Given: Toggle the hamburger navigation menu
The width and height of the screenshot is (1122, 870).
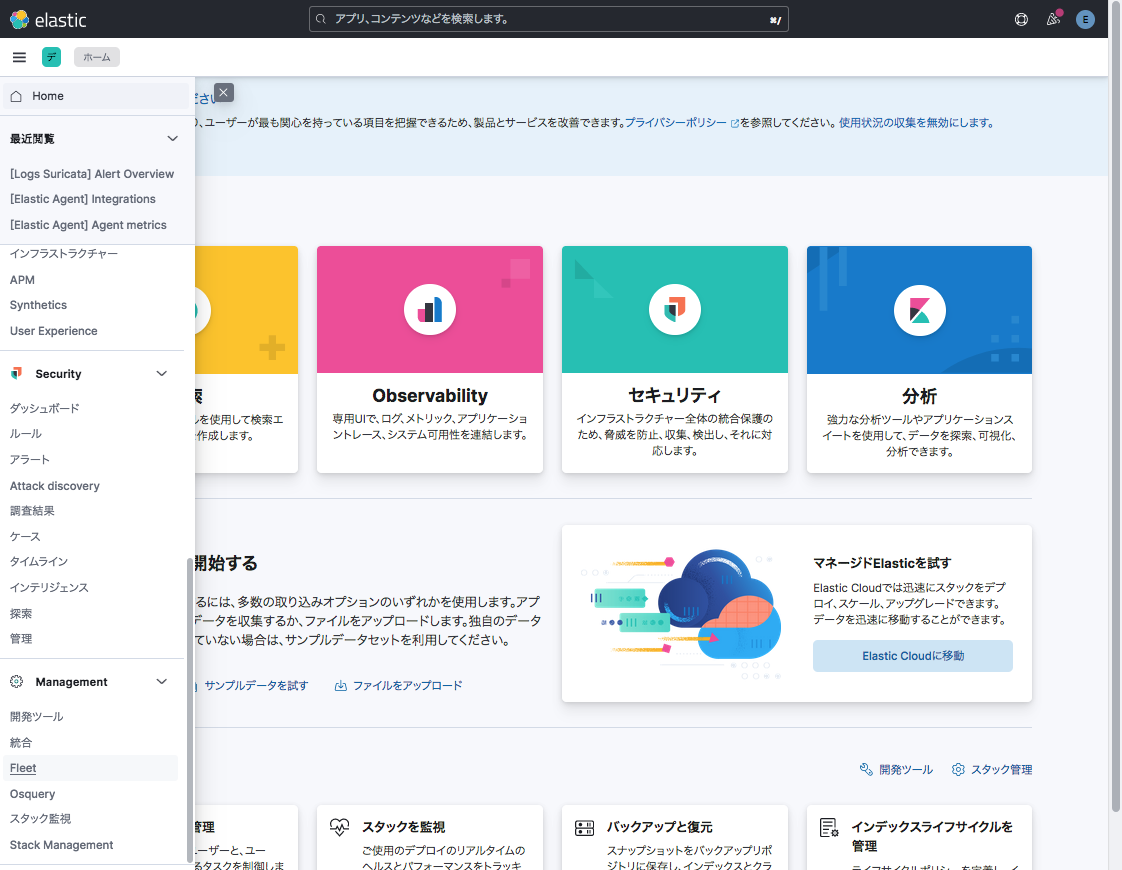Looking at the screenshot, I should (x=19, y=57).
